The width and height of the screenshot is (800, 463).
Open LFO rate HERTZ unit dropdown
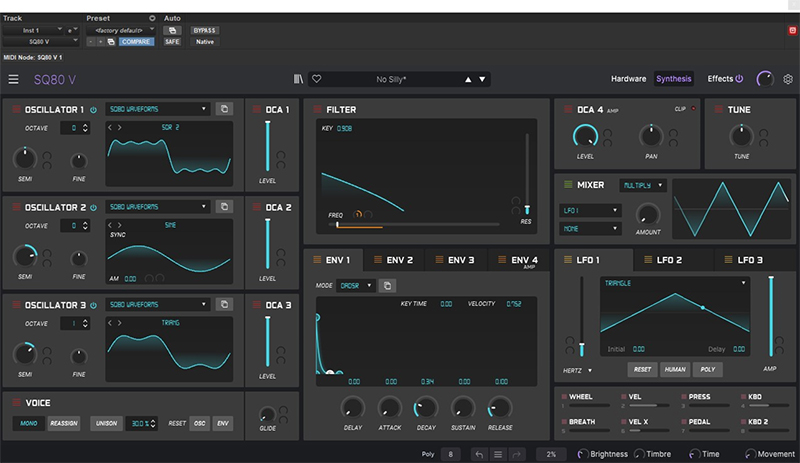[x=577, y=371]
